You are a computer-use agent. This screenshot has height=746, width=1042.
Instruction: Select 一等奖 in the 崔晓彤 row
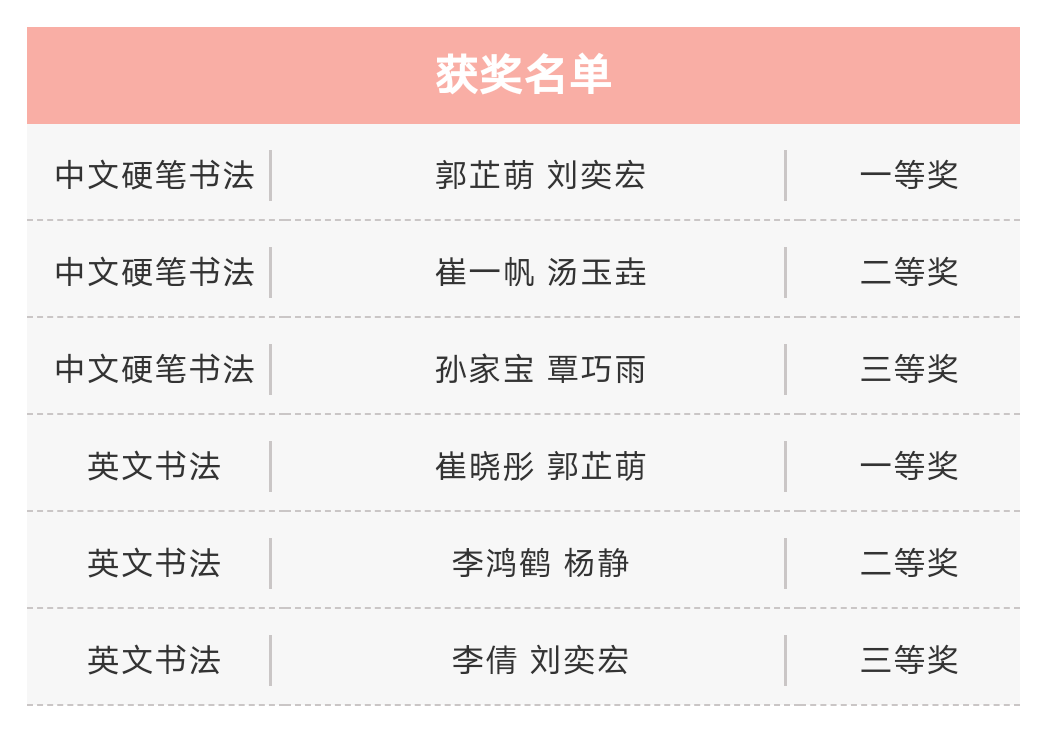[909, 467]
